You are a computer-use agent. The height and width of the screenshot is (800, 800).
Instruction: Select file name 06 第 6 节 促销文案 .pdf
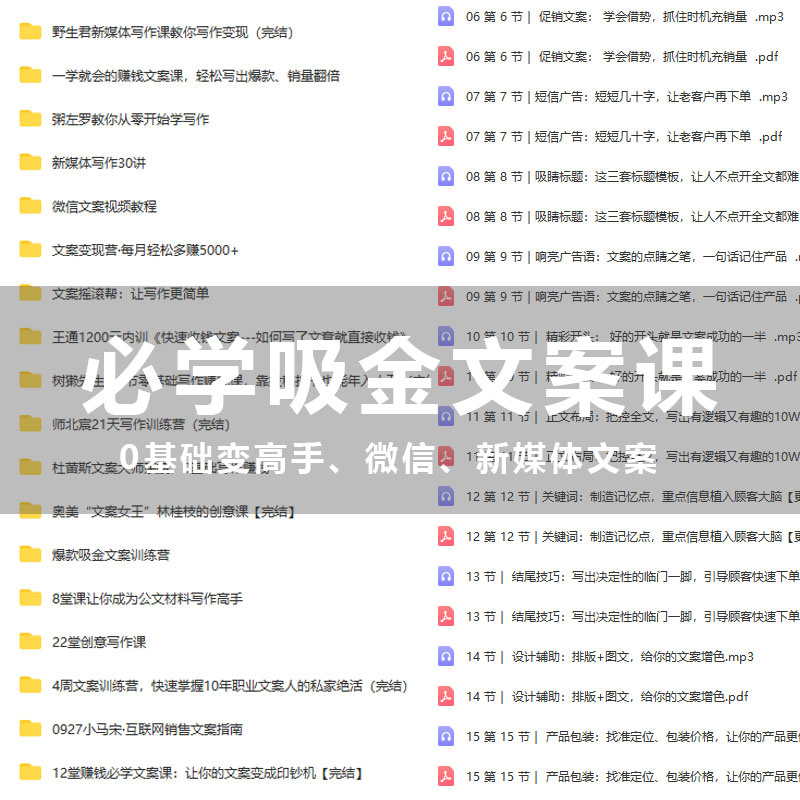coord(622,57)
